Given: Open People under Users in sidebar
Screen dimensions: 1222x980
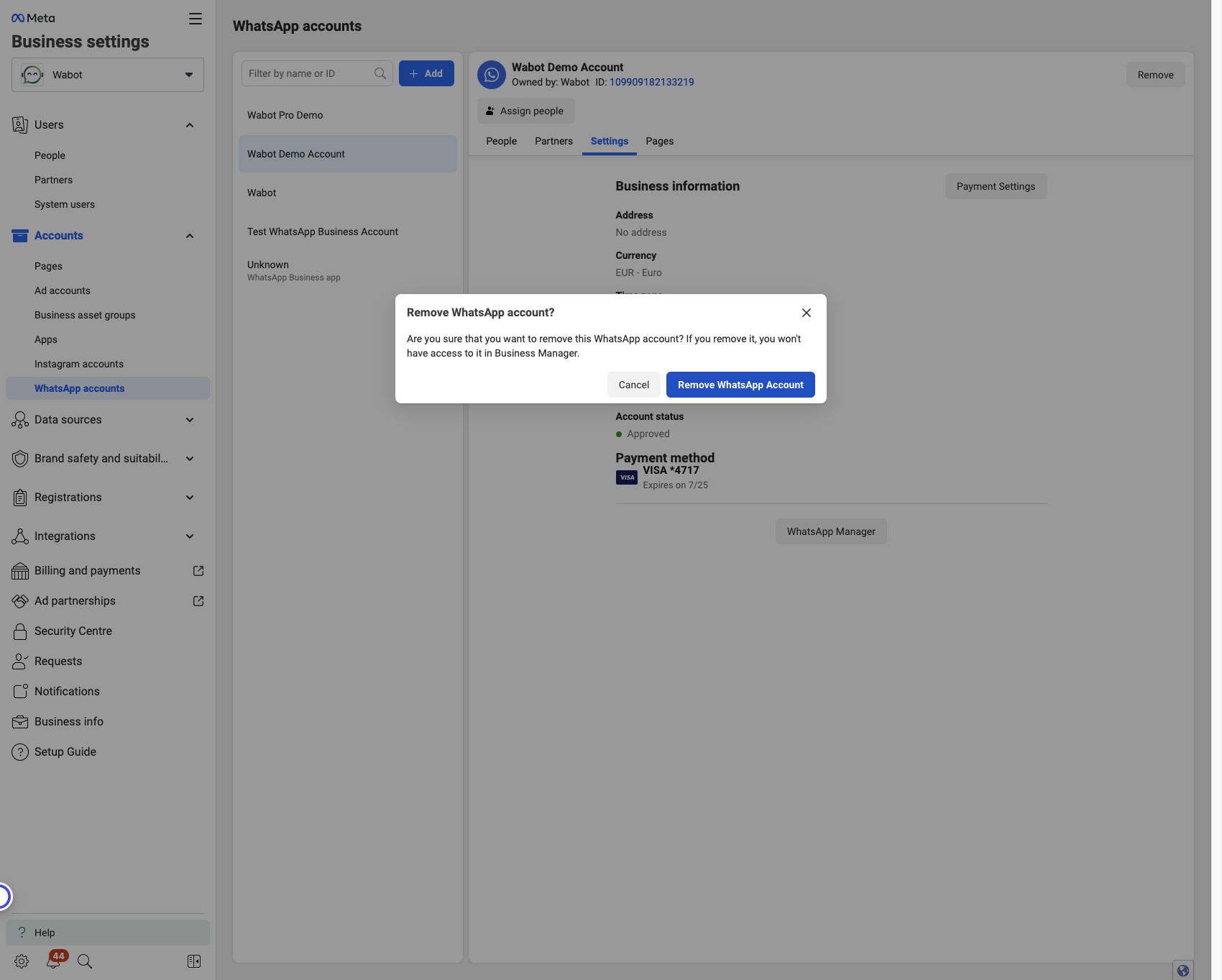Looking at the screenshot, I should coord(50,155).
